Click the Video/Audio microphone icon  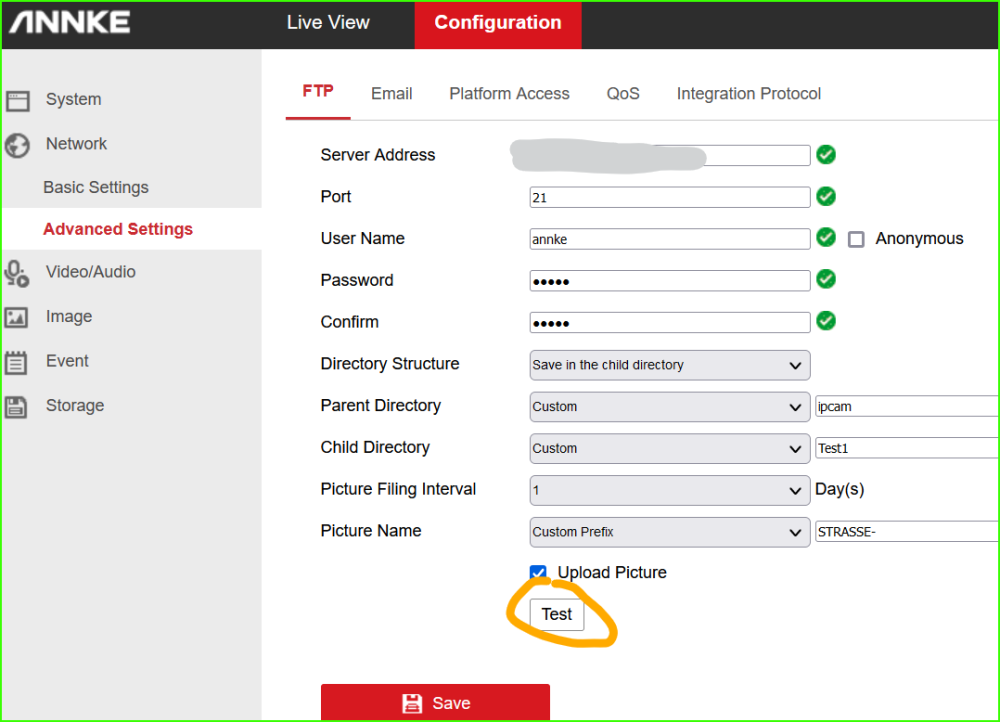click(17, 274)
